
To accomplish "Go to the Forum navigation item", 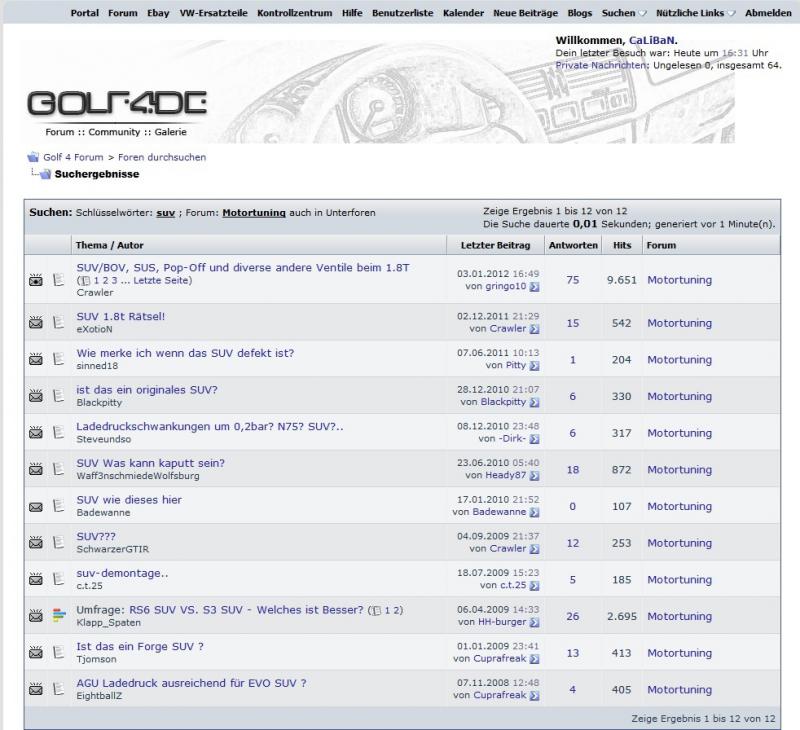I will (x=123, y=13).
